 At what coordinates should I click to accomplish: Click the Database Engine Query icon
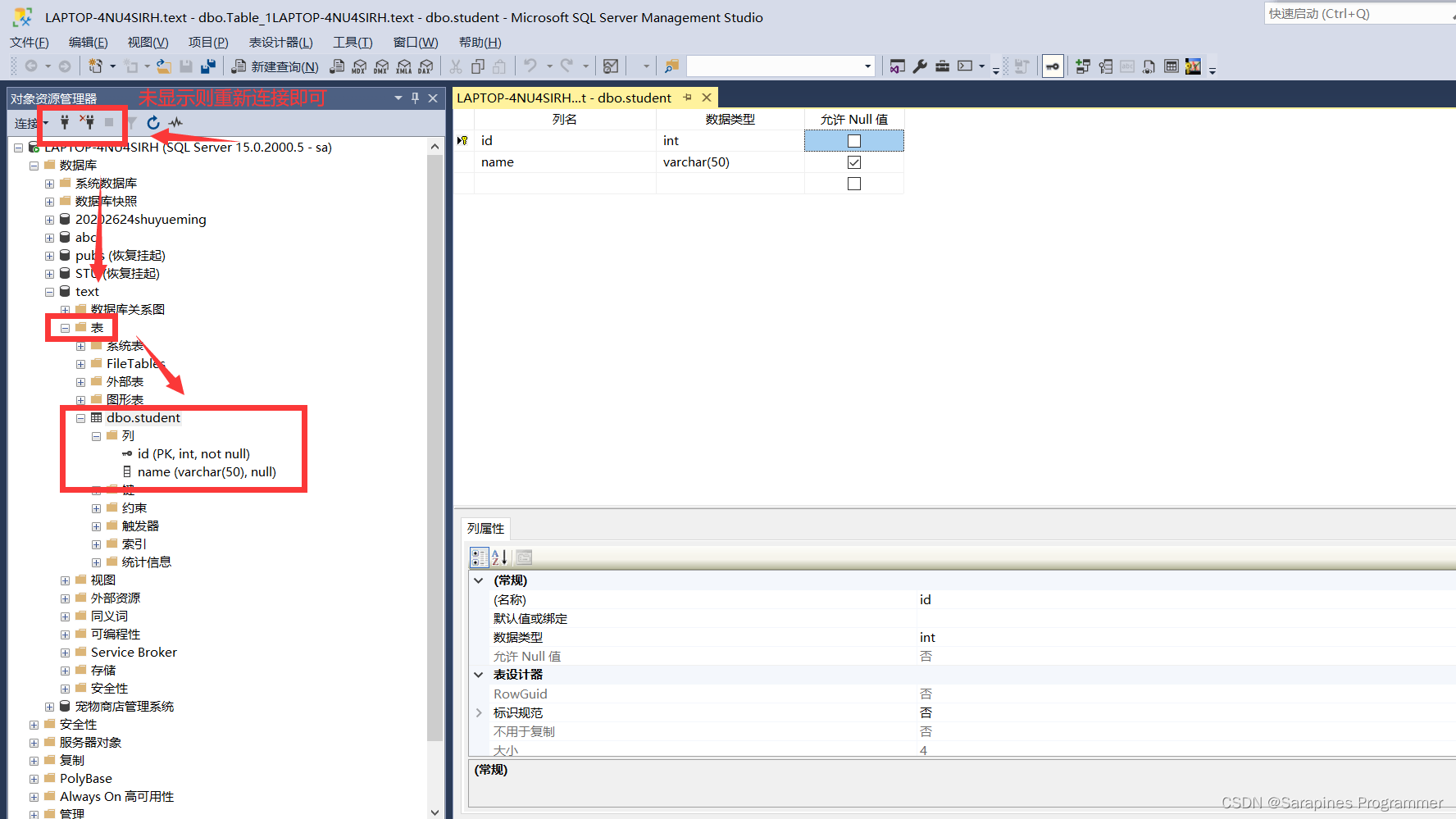point(337,66)
